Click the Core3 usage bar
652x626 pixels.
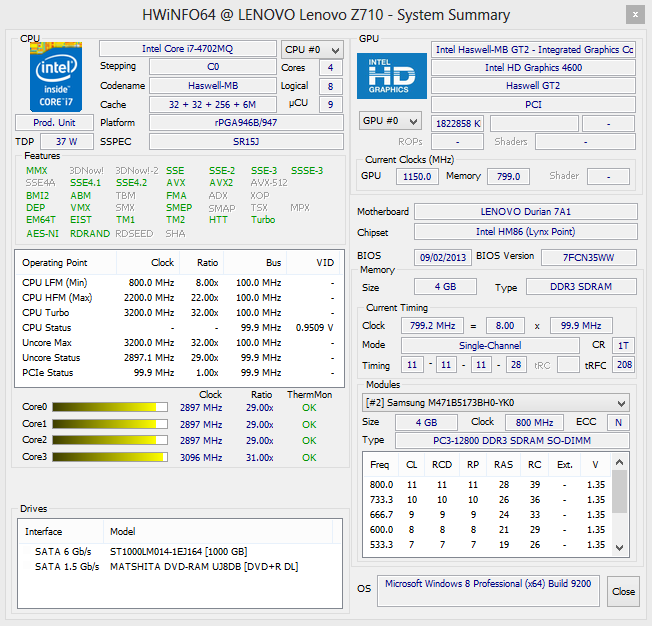click(110, 457)
